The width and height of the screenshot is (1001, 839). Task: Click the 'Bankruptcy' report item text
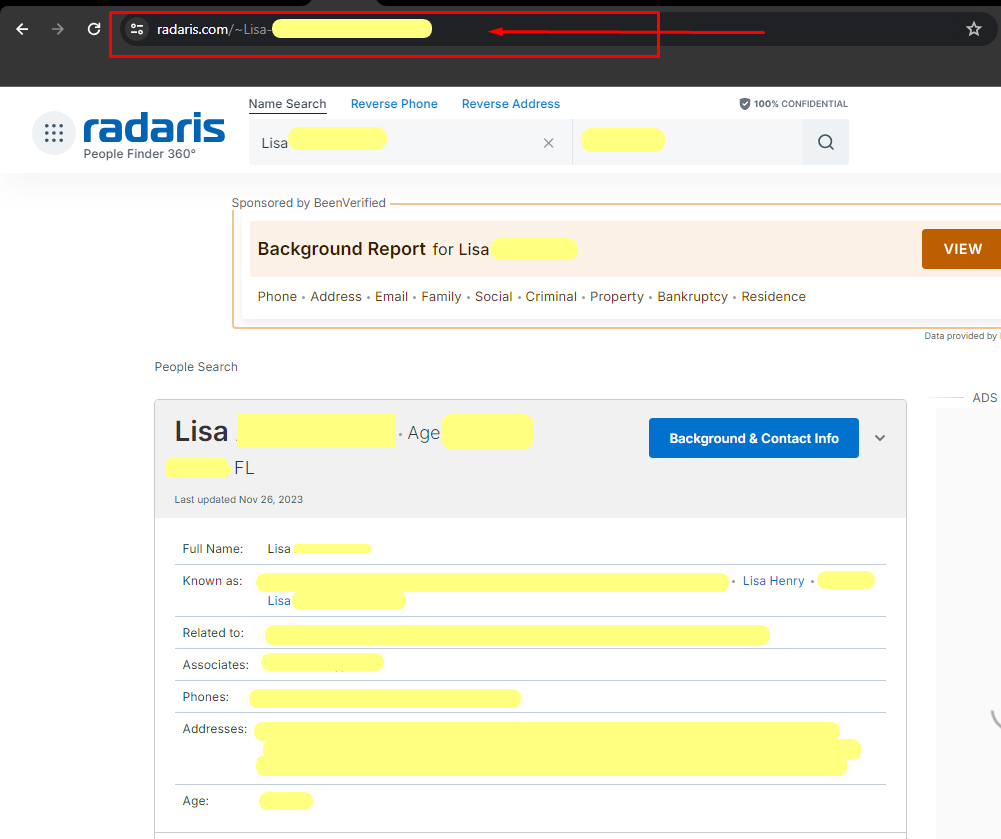pos(693,297)
